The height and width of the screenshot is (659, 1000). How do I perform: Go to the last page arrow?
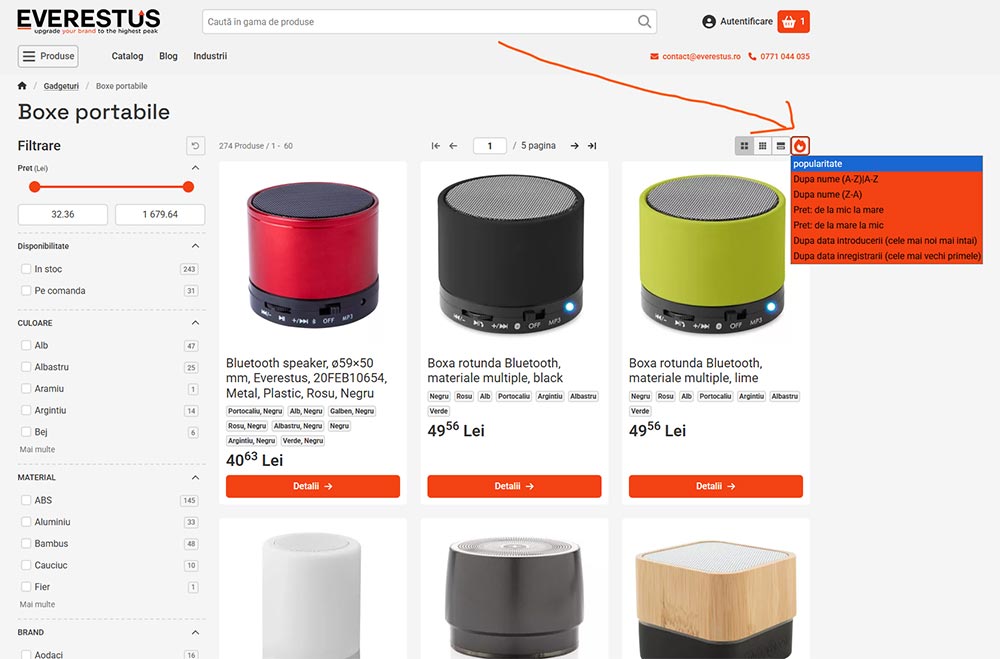pos(592,146)
